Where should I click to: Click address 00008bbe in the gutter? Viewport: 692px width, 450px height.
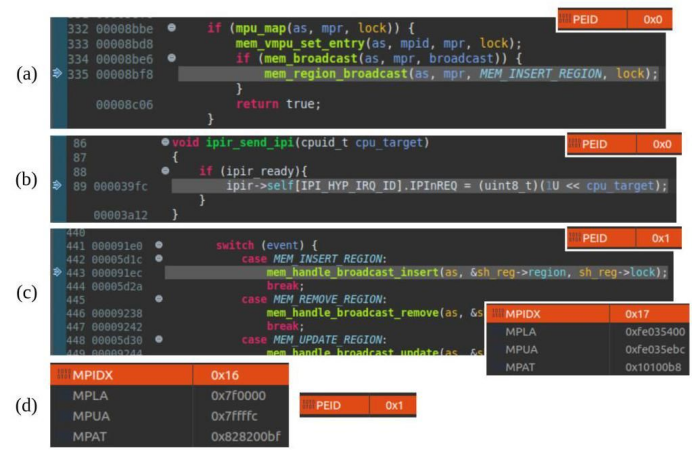click(124, 29)
